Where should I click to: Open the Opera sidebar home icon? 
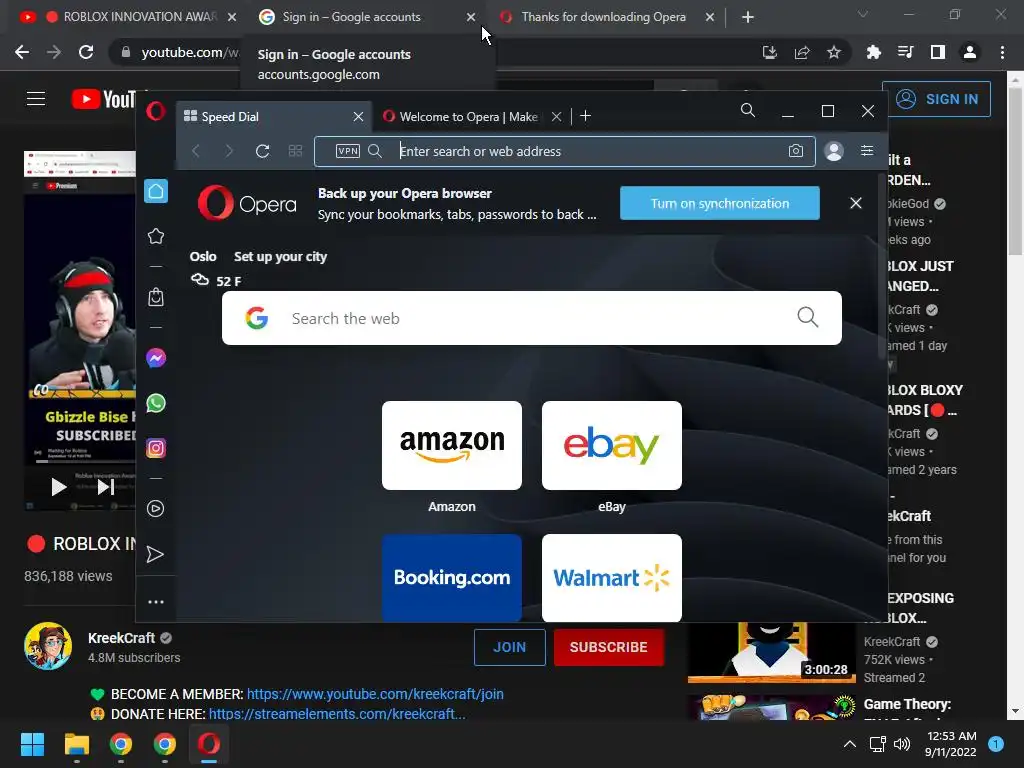pyautogui.click(x=156, y=191)
